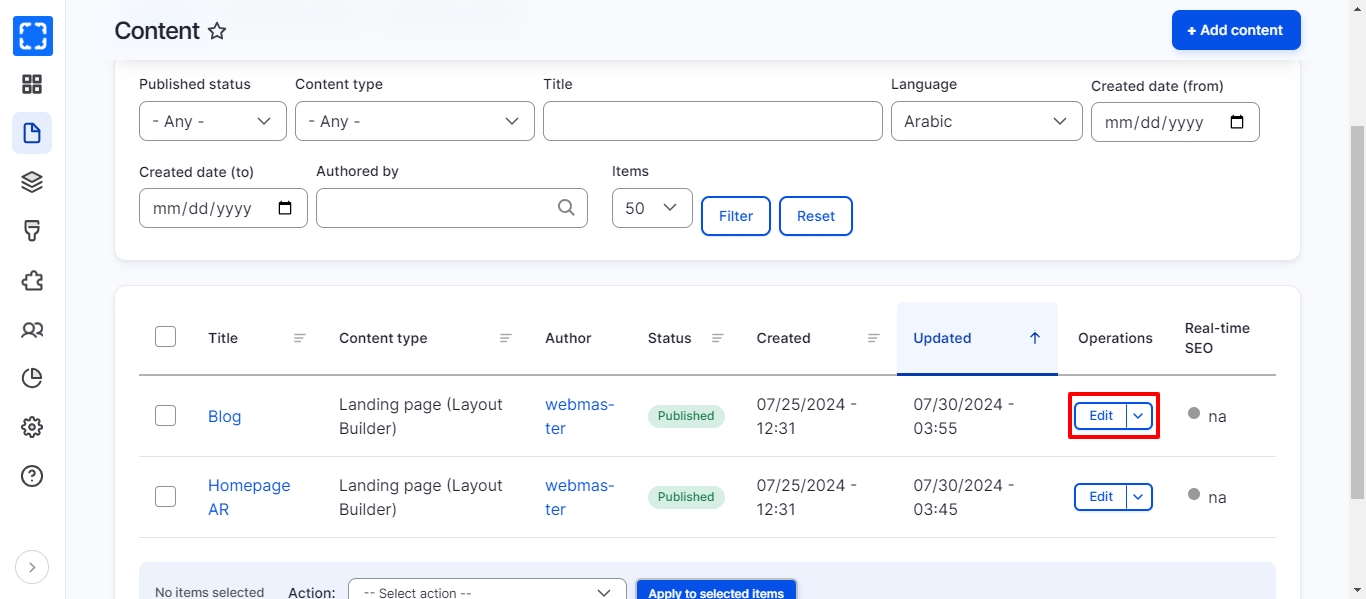Viewport: 1366px width, 599px height.
Task: Open the dashboard grid icon in sidebar
Action: click(32, 84)
